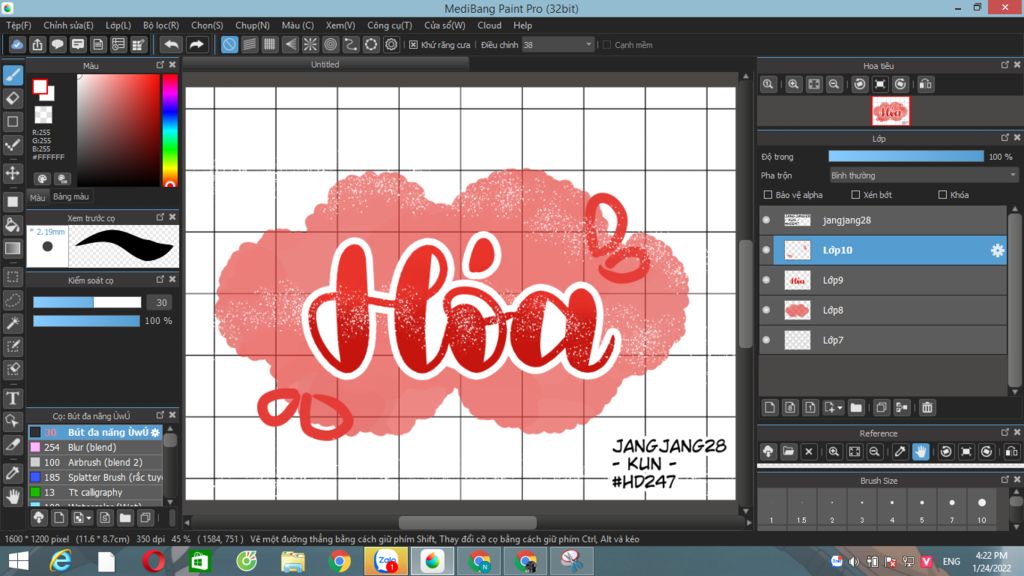Select the Magic Wand tool

(13, 323)
